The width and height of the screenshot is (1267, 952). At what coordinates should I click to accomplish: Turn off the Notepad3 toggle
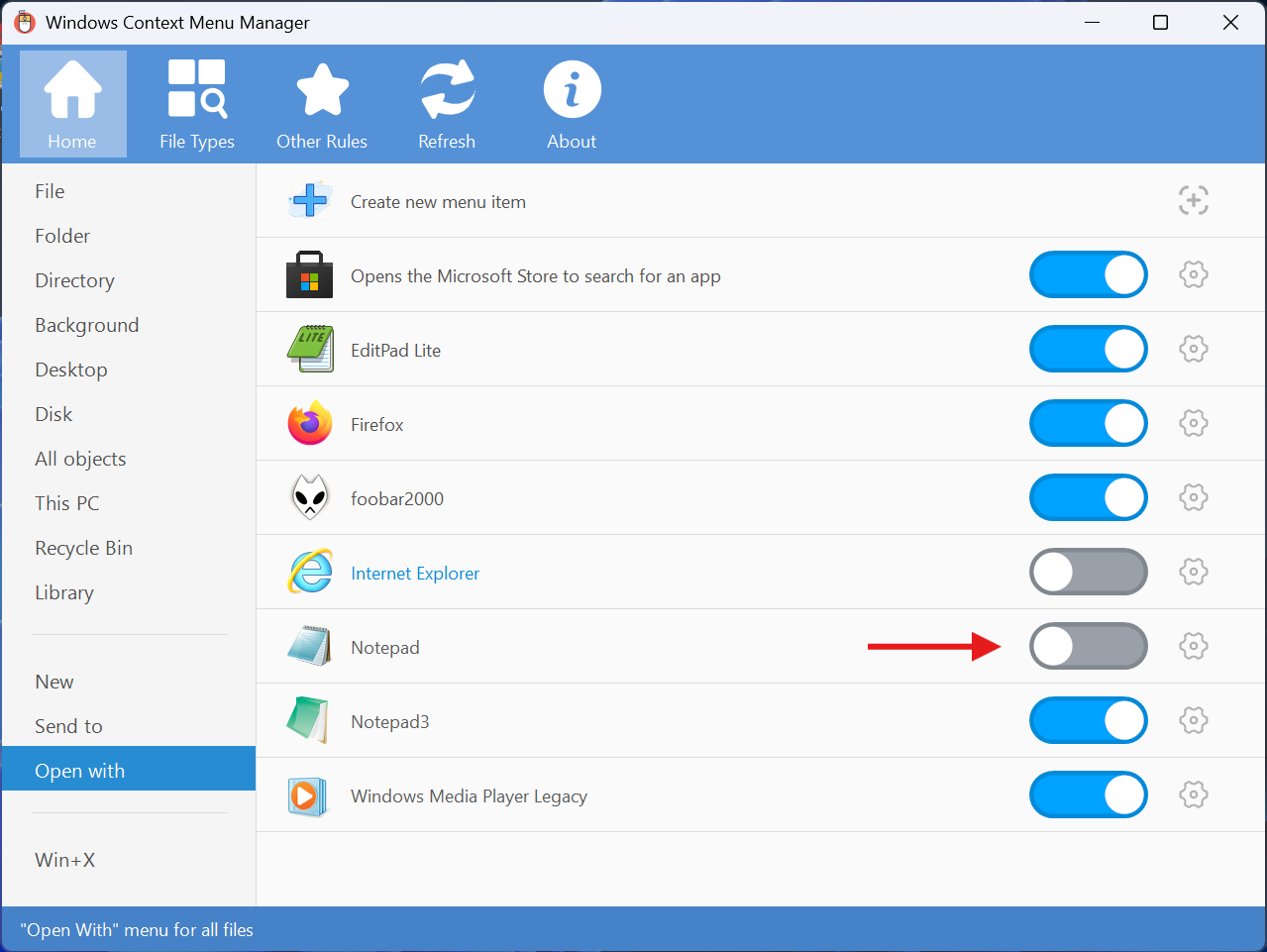click(1089, 720)
